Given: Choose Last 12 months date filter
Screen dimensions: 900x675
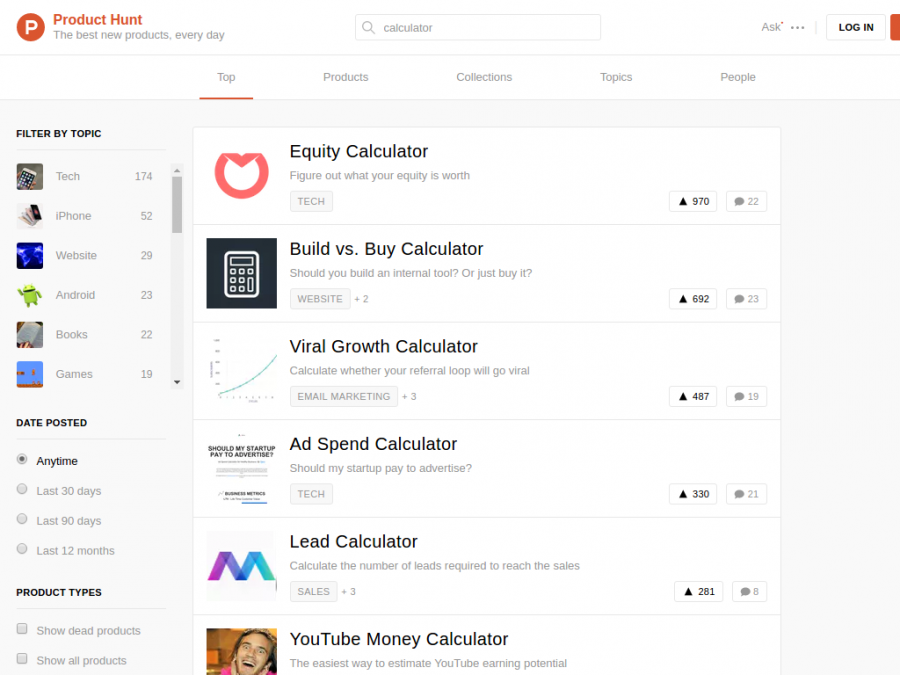Looking at the screenshot, I should click(x=22, y=549).
